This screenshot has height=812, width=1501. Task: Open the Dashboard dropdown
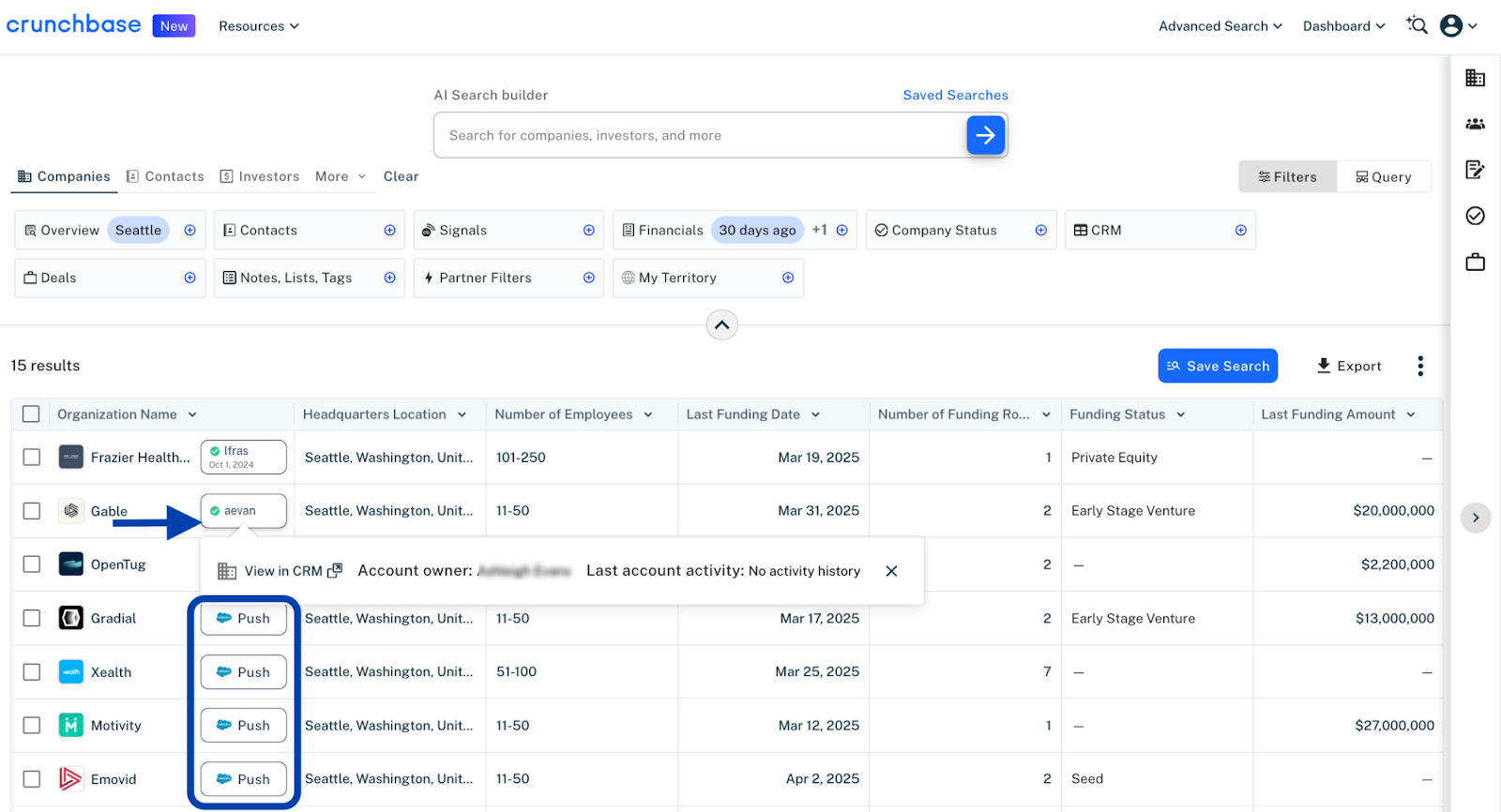pos(1343,26)
